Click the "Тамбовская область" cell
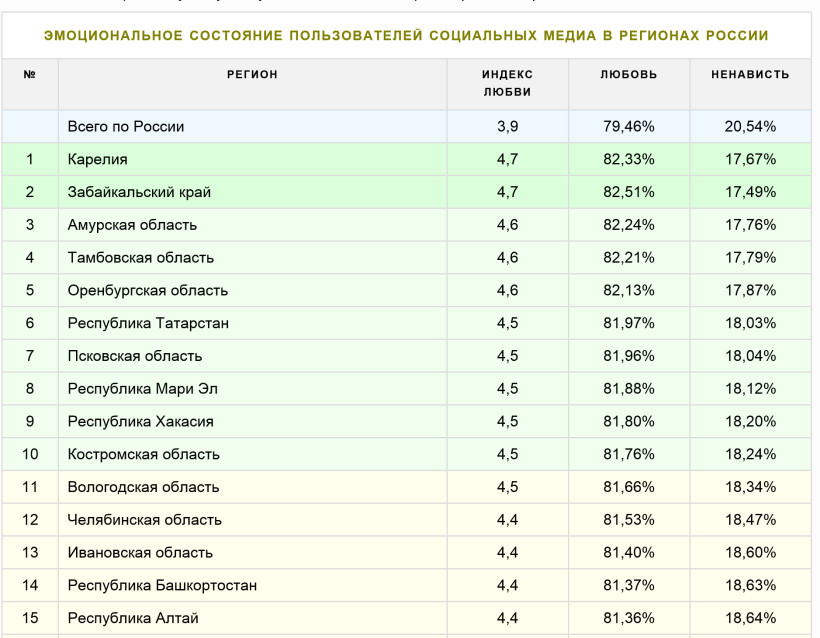Viewport: 820px width, 638px height. coord(141,258)
